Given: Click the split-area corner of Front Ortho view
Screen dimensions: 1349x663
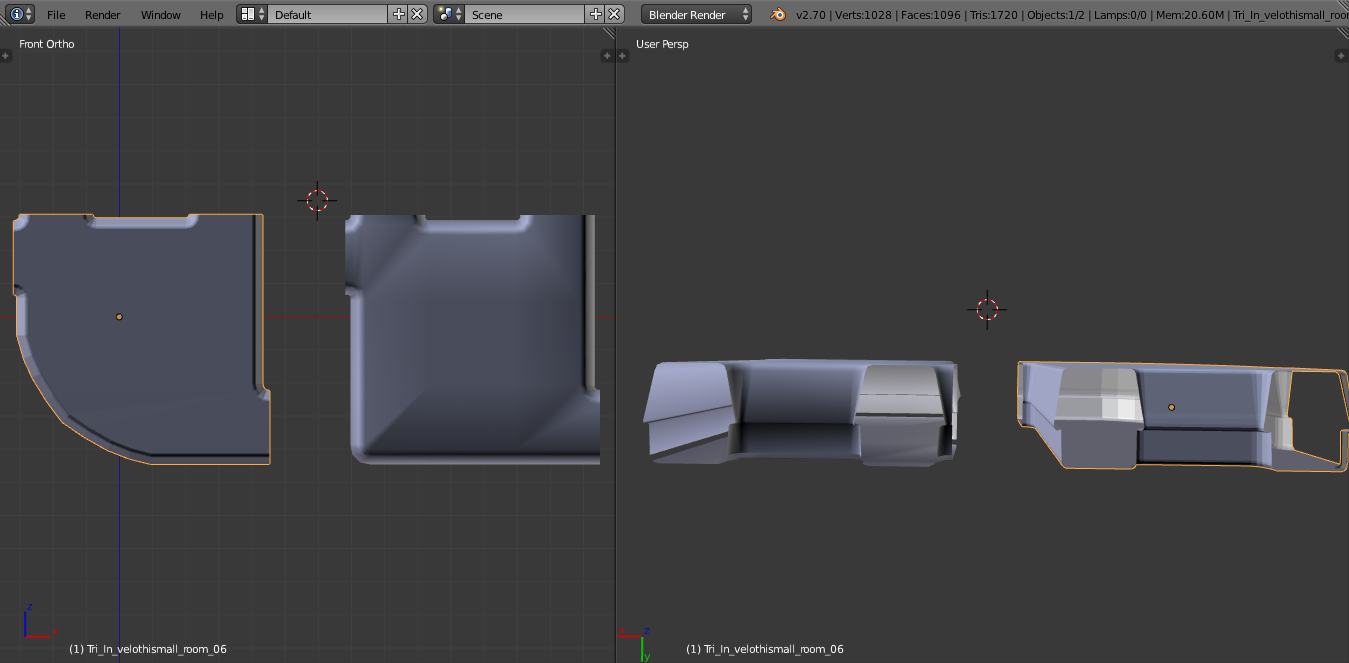Looking at the screenshot, I should pyautogui.click(x=609, y=34).
